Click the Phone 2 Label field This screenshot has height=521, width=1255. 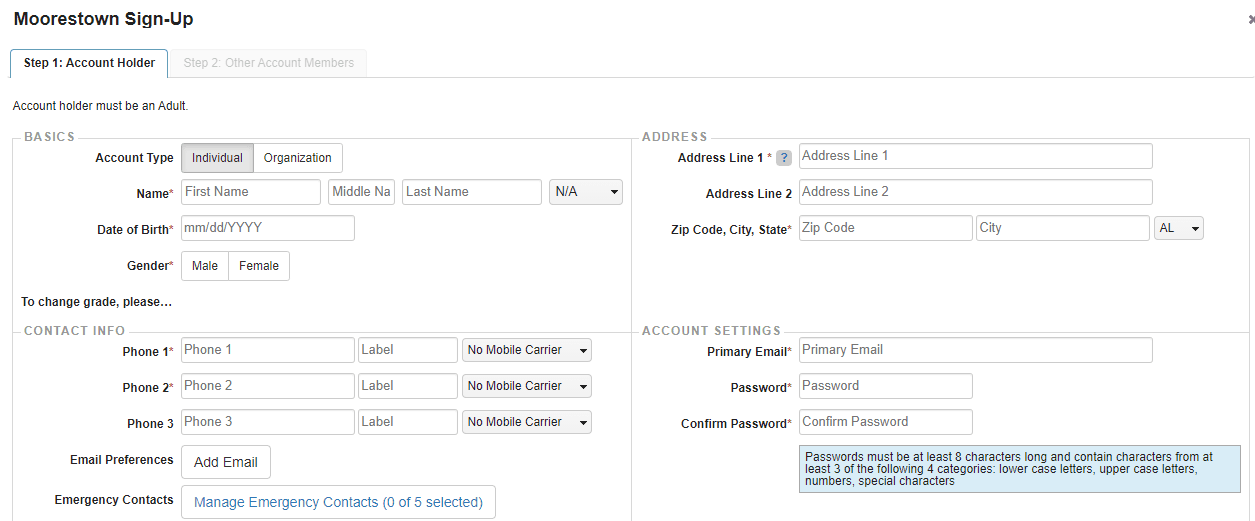click(408, 386)
